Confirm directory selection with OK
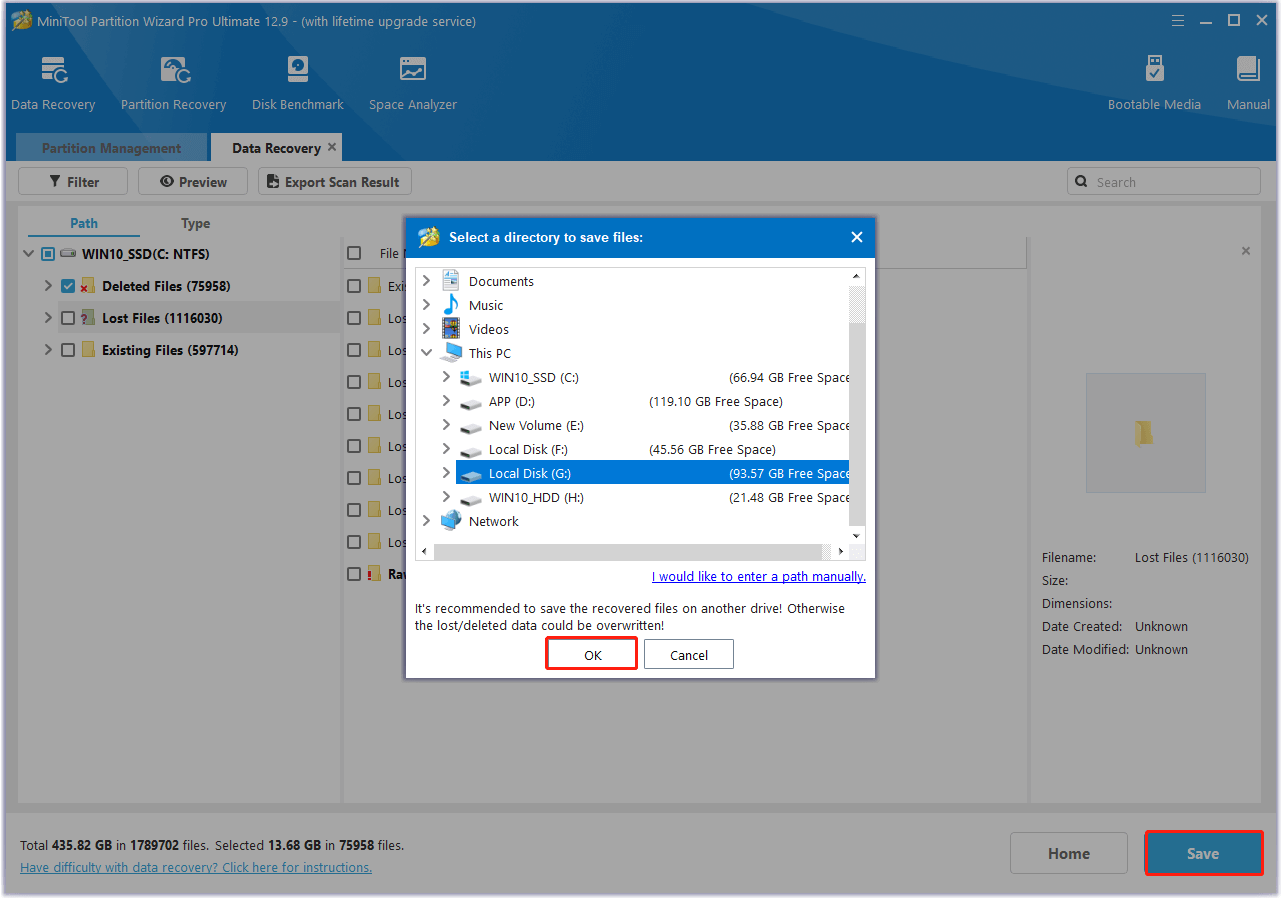 pyautogui.click(x=591, y=653)
